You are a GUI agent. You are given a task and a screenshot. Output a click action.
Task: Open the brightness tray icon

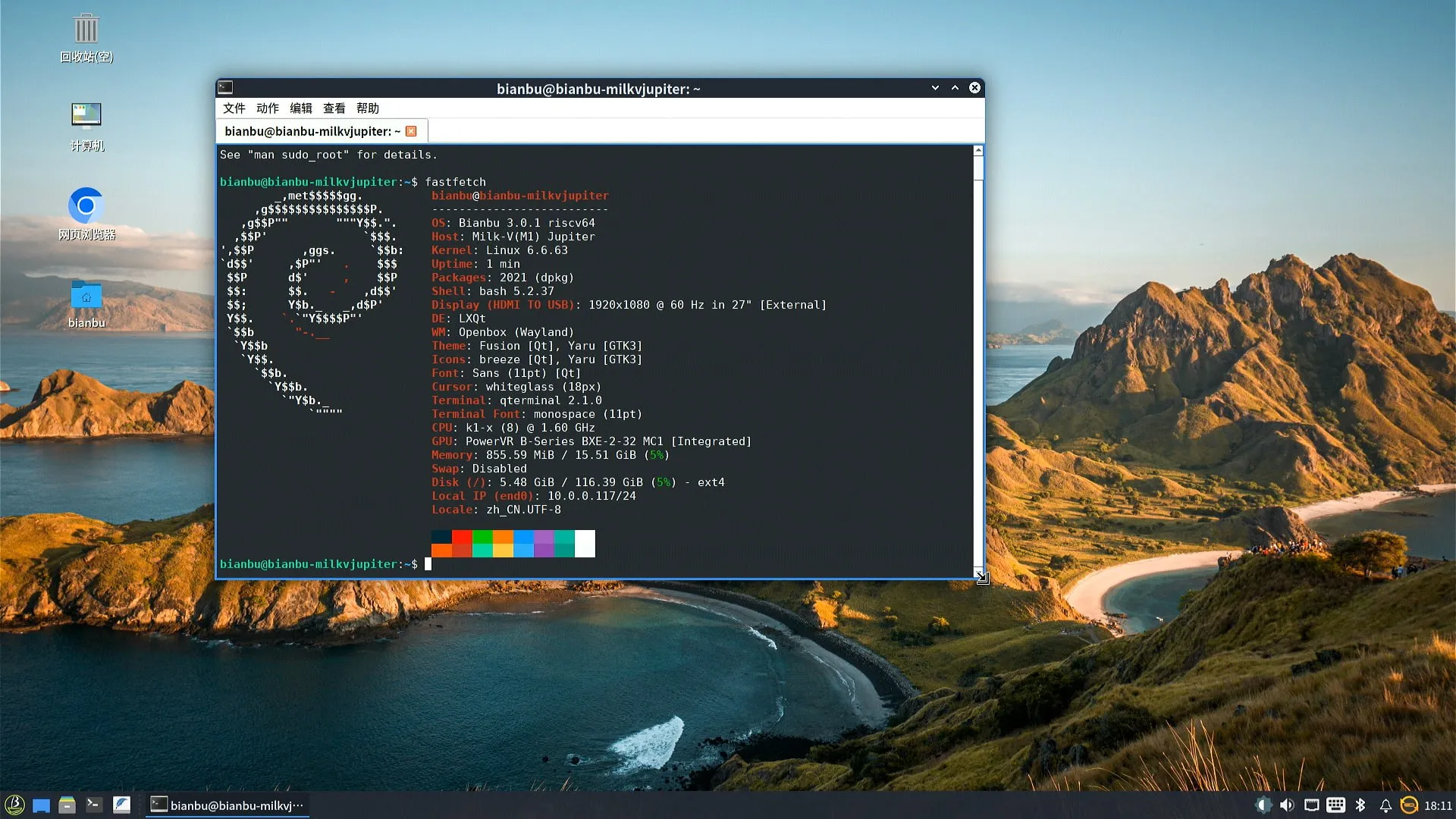coord(1263,805)
